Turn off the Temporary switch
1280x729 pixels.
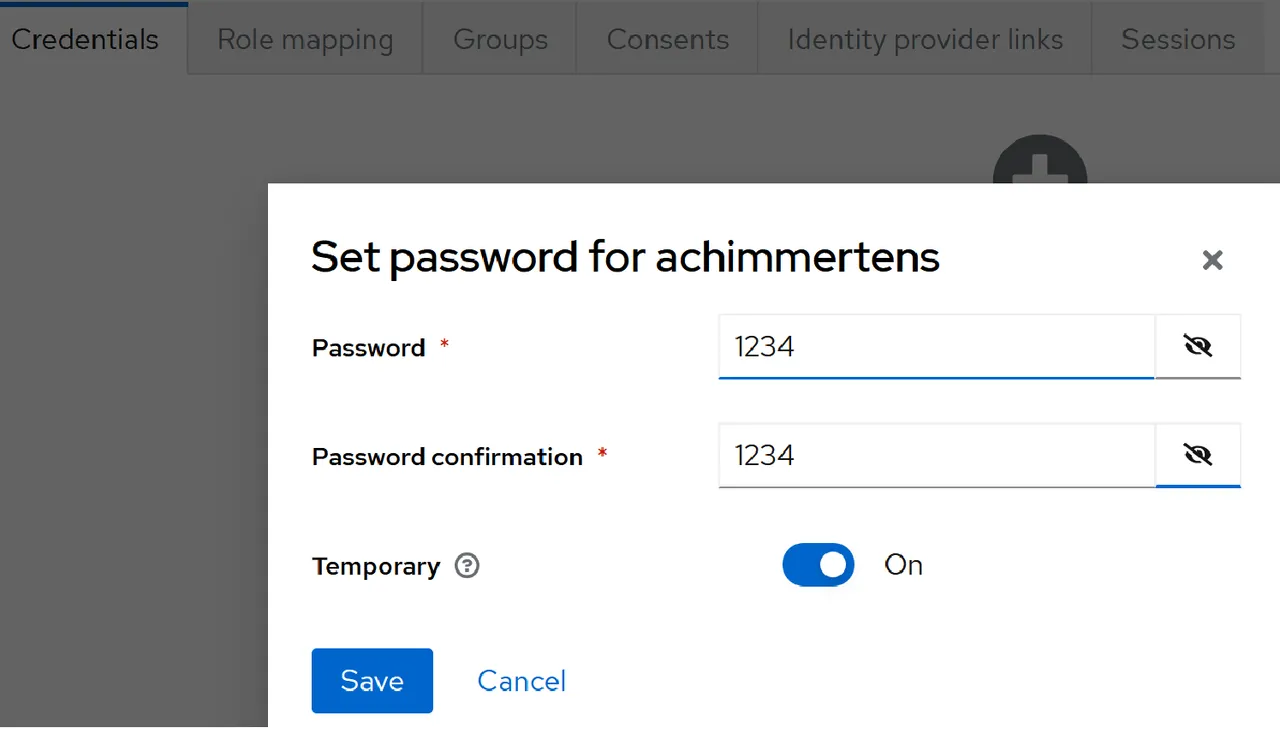(x=818, y=565)
